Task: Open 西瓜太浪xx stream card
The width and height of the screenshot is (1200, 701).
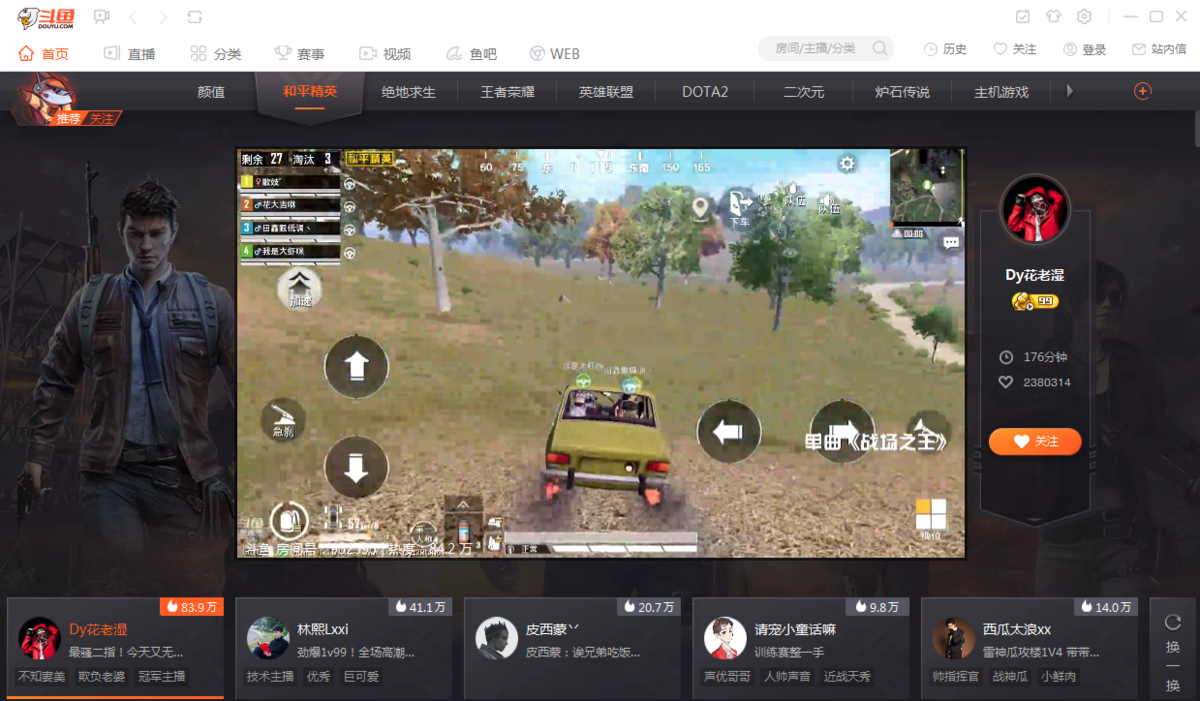Action: pos(1029,647)
